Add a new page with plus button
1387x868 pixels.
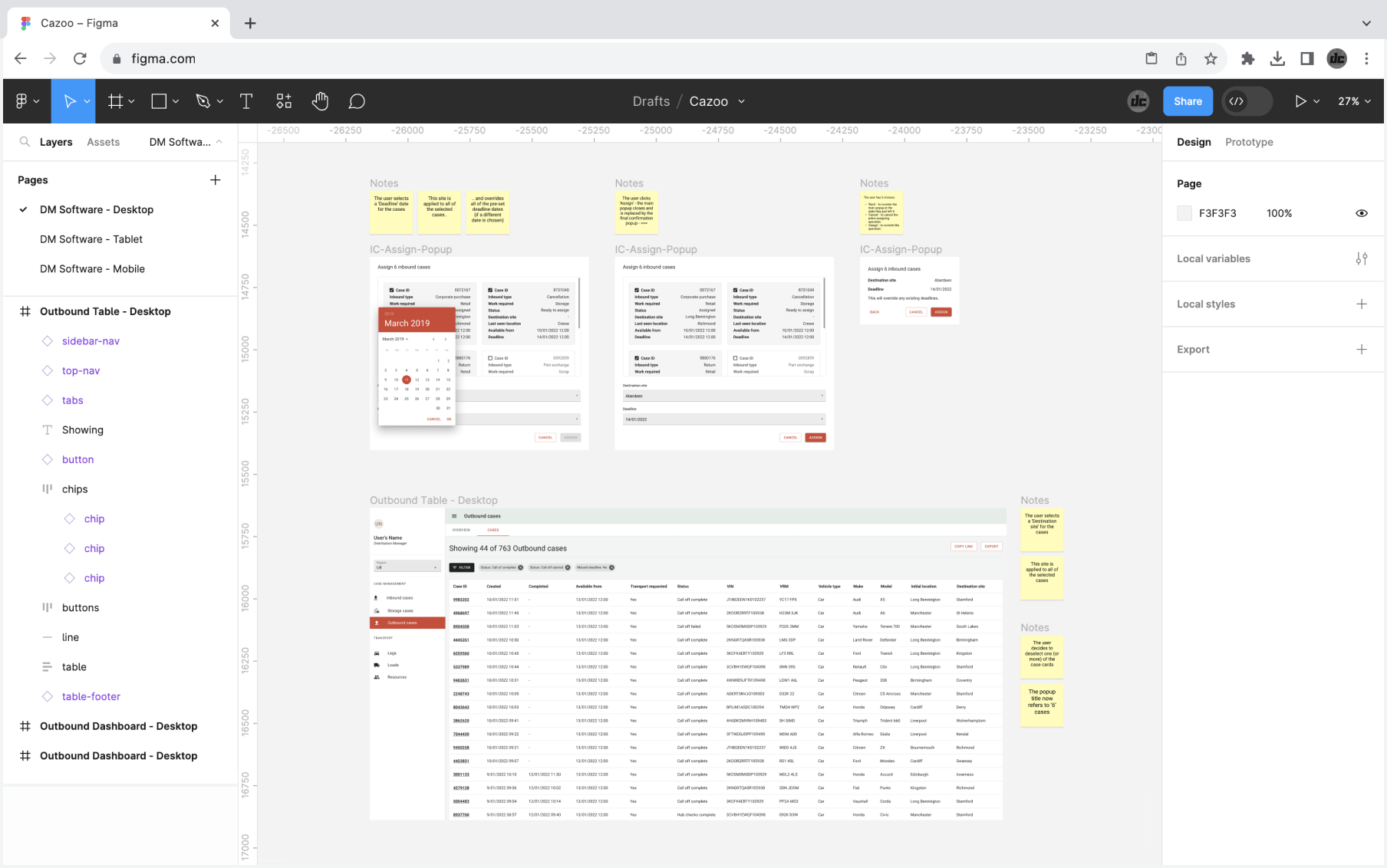pos(215,180)
